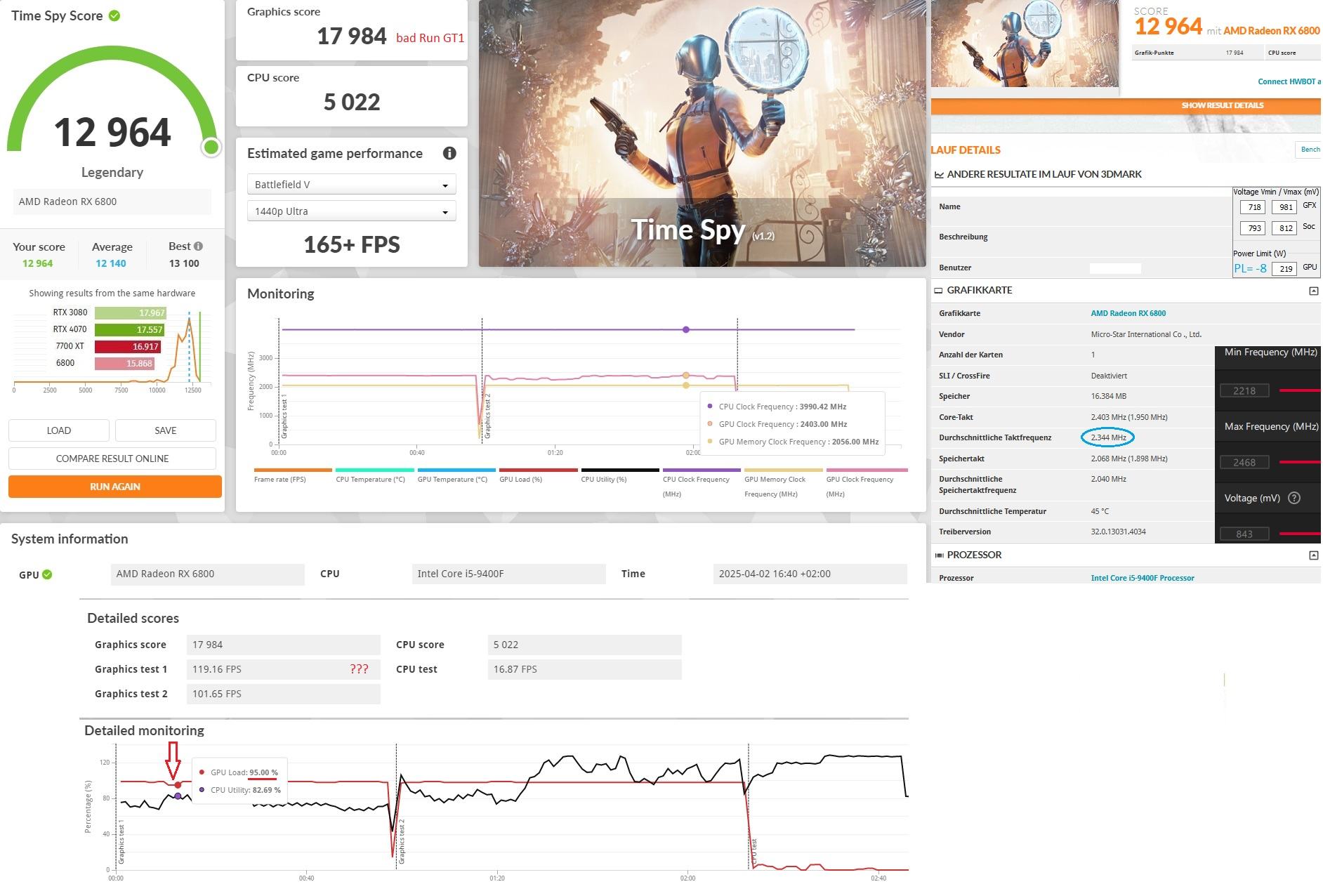
Task: Adjust the Voltage (mV) slider
Action: pos(1300,534)
